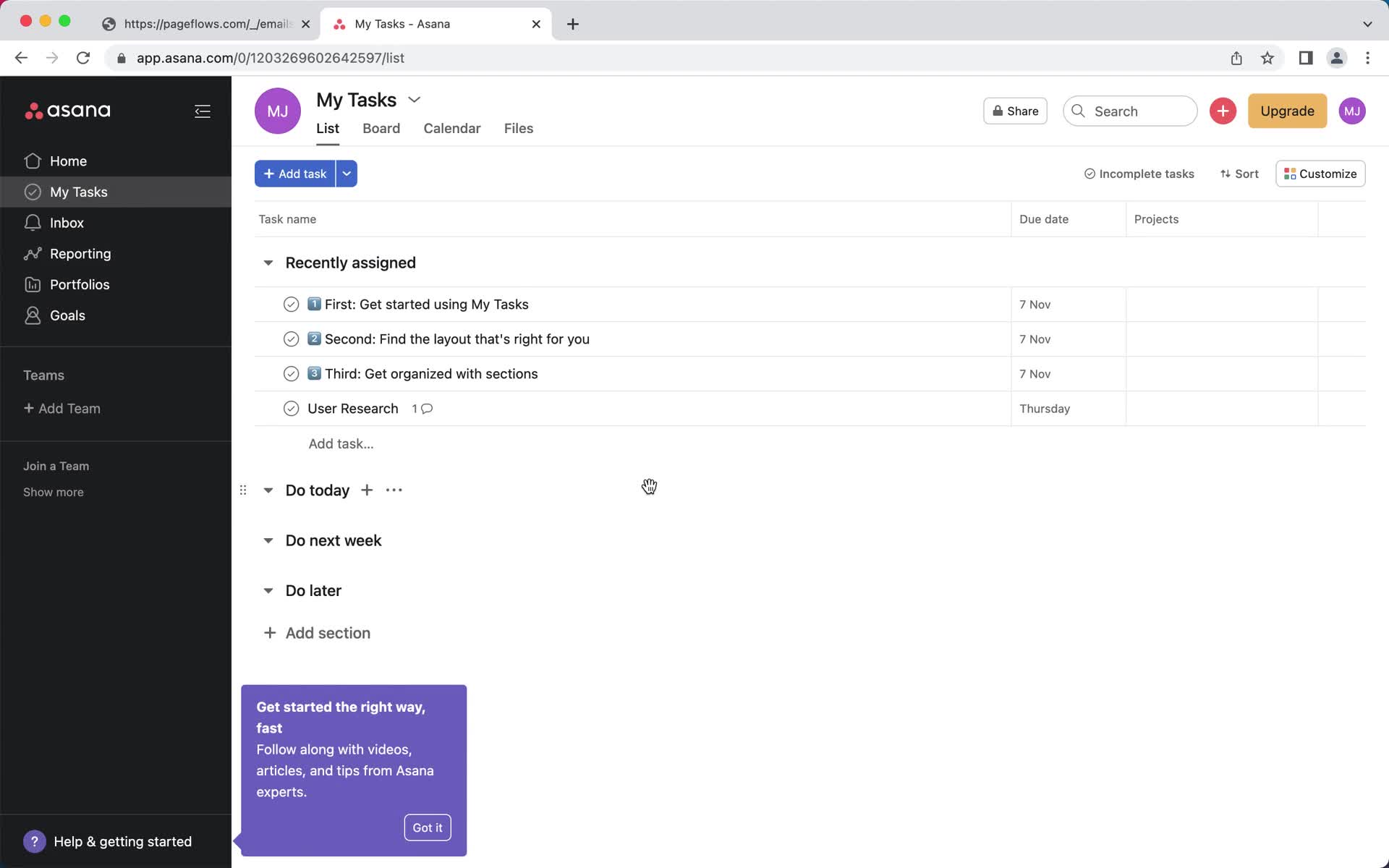Viewport: 1389px width, 868px height.
Task: Click the browser share icon
Action: 1236,58
